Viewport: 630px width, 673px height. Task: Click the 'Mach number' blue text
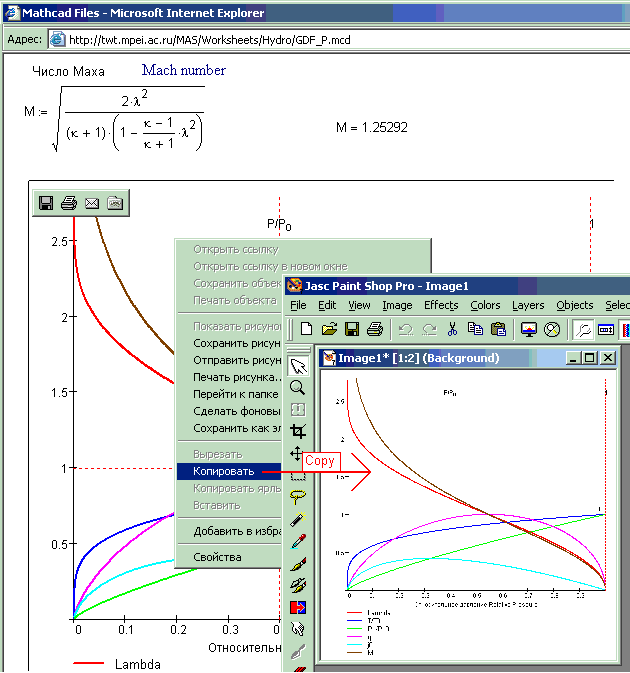tap(184, 70)
